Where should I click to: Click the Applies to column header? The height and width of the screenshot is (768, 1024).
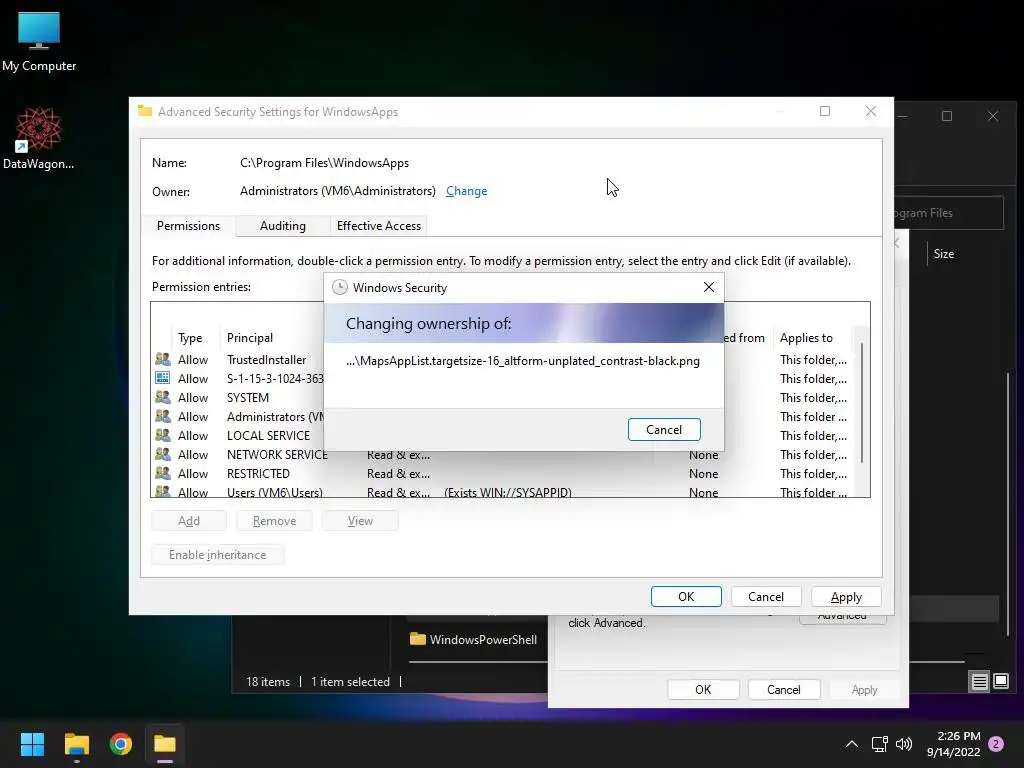pyautogui.click(x=806, y=338)
